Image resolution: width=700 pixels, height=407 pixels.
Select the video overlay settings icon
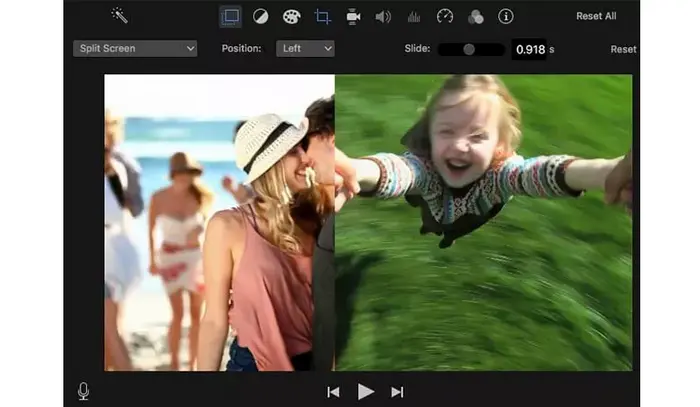pyautogui.click(x=231, y=16)
